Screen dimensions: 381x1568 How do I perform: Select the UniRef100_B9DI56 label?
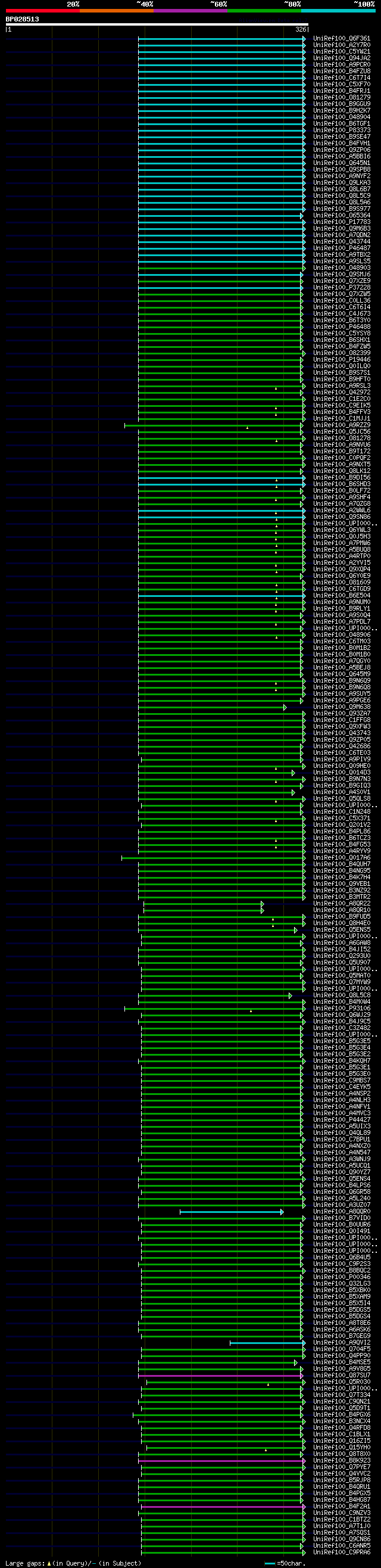click(x=342, y=478)
